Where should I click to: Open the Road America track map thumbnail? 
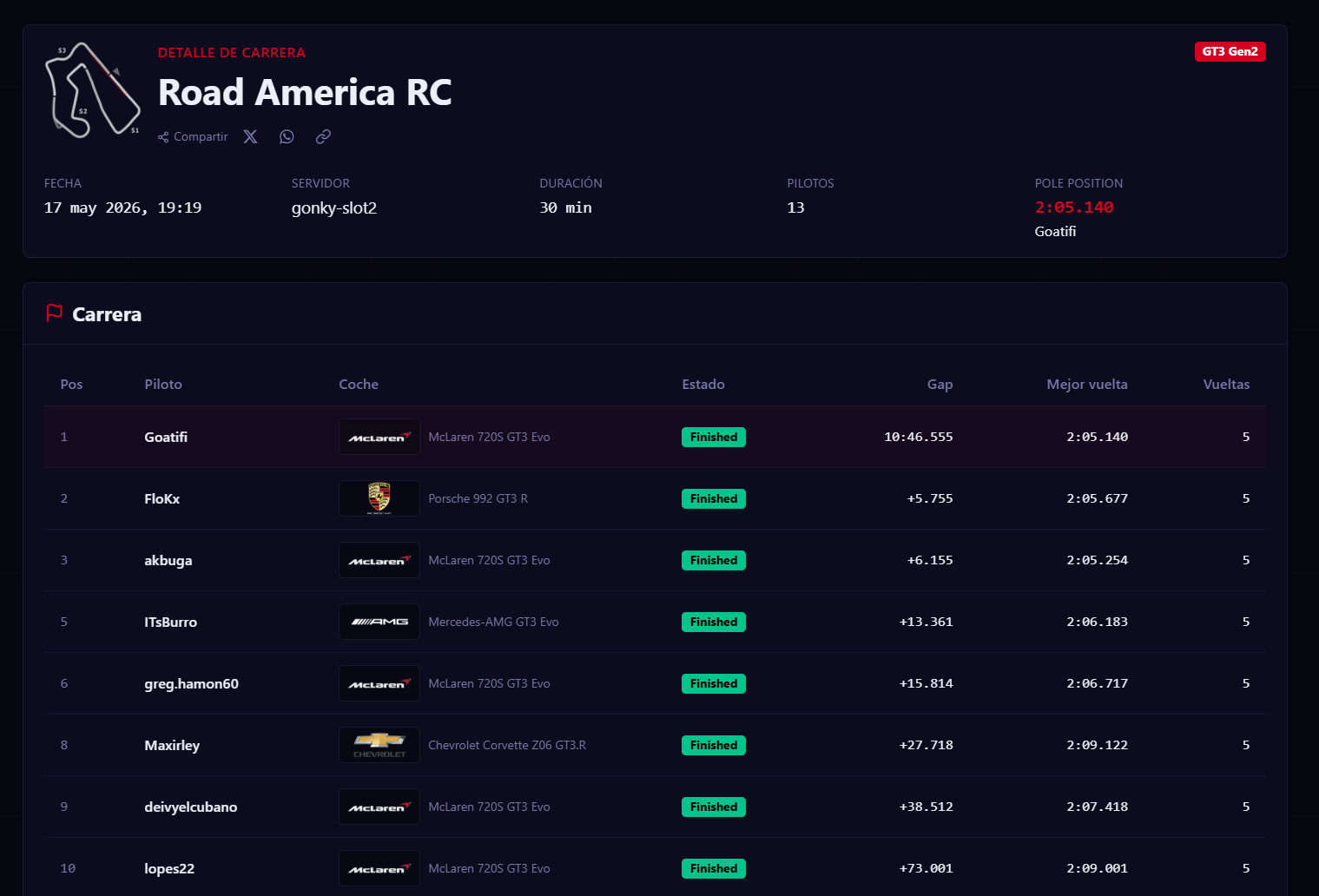93,90
